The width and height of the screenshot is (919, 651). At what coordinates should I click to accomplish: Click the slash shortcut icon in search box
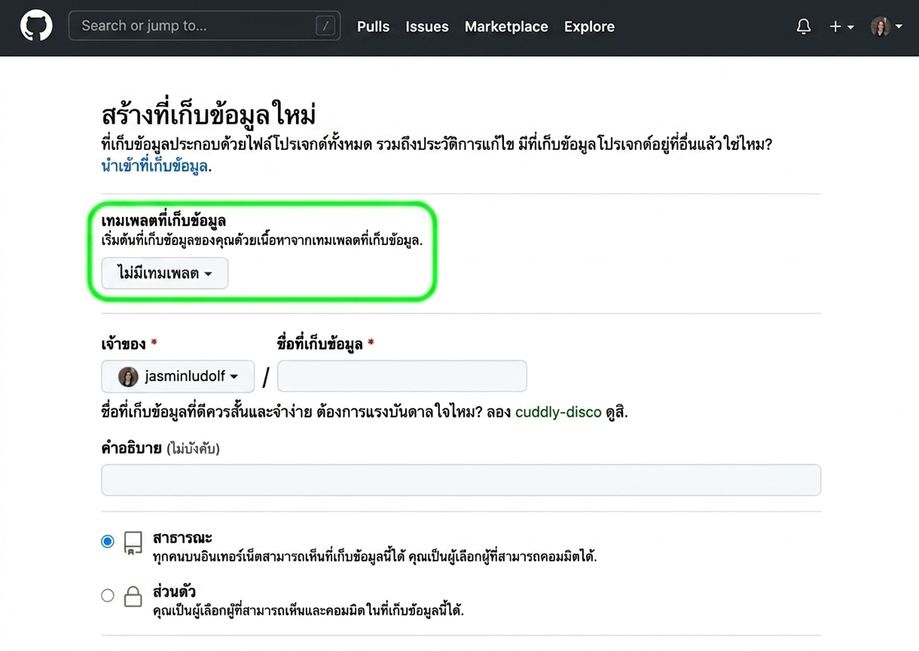pyautogui.click(x=325, y=26)
